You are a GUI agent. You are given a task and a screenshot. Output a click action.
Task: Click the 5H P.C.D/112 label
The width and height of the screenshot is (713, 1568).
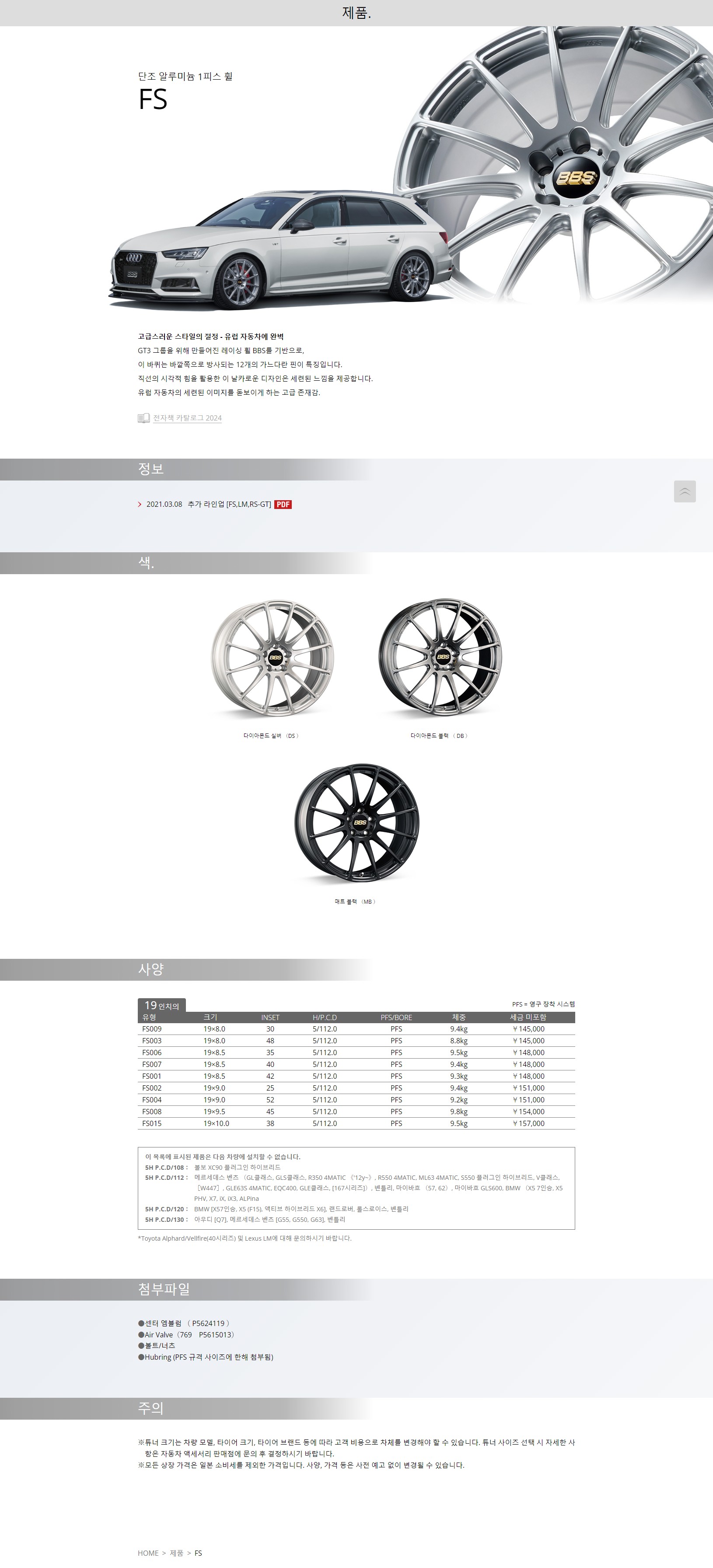click(166, 1178)
